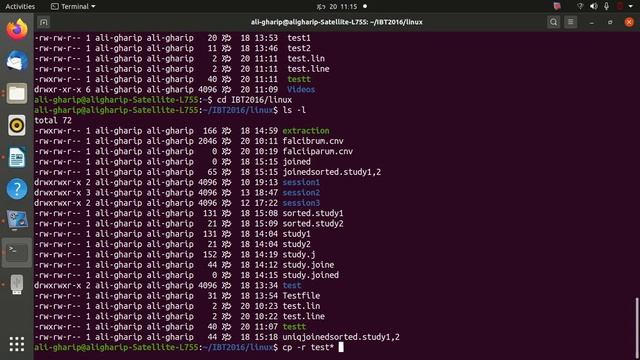The image size is (640, 360).
Task: Click the 'study.joined' file name
Action: coord(311,275)
